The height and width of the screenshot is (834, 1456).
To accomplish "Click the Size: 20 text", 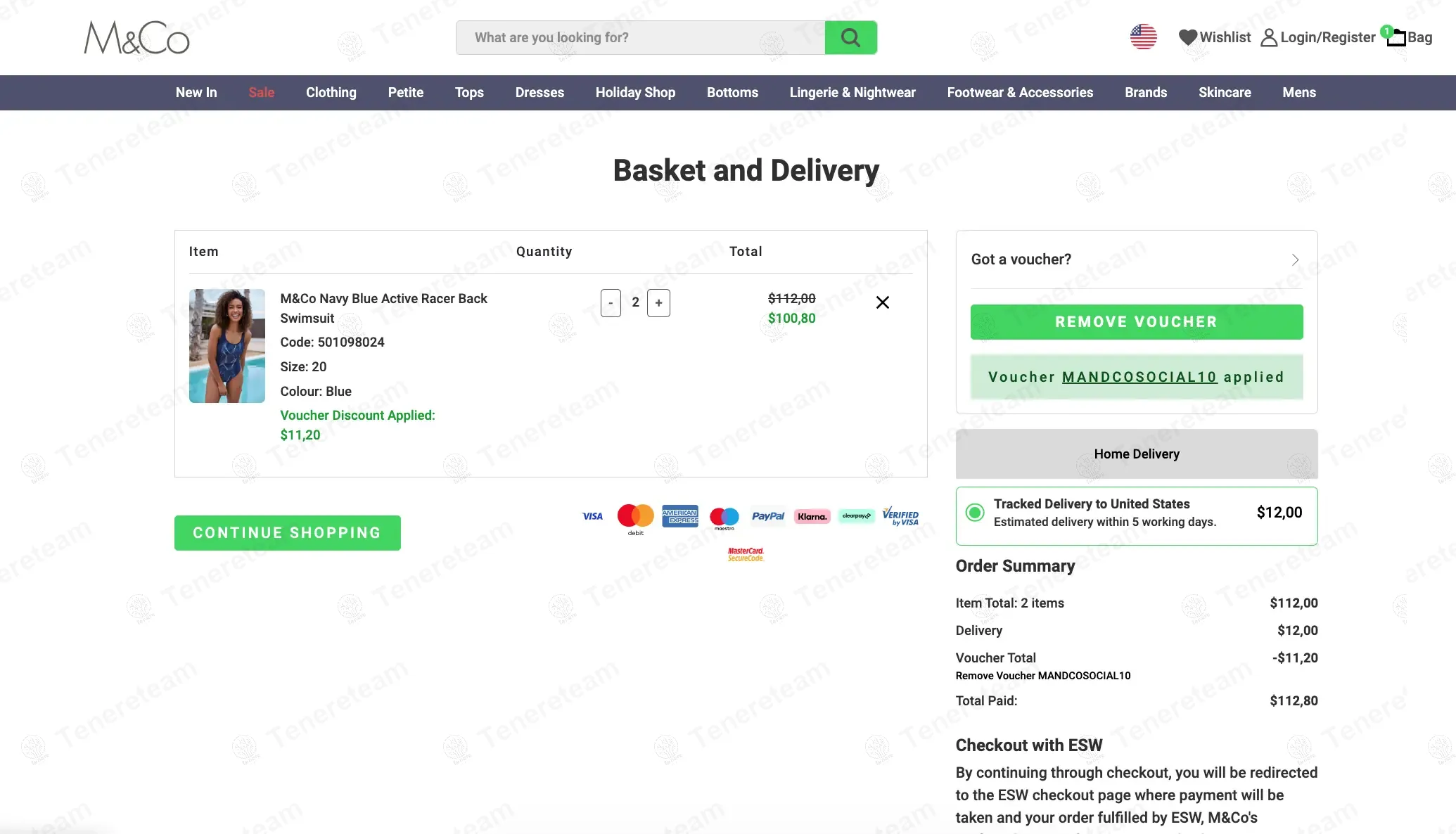I will coord(304,367).
